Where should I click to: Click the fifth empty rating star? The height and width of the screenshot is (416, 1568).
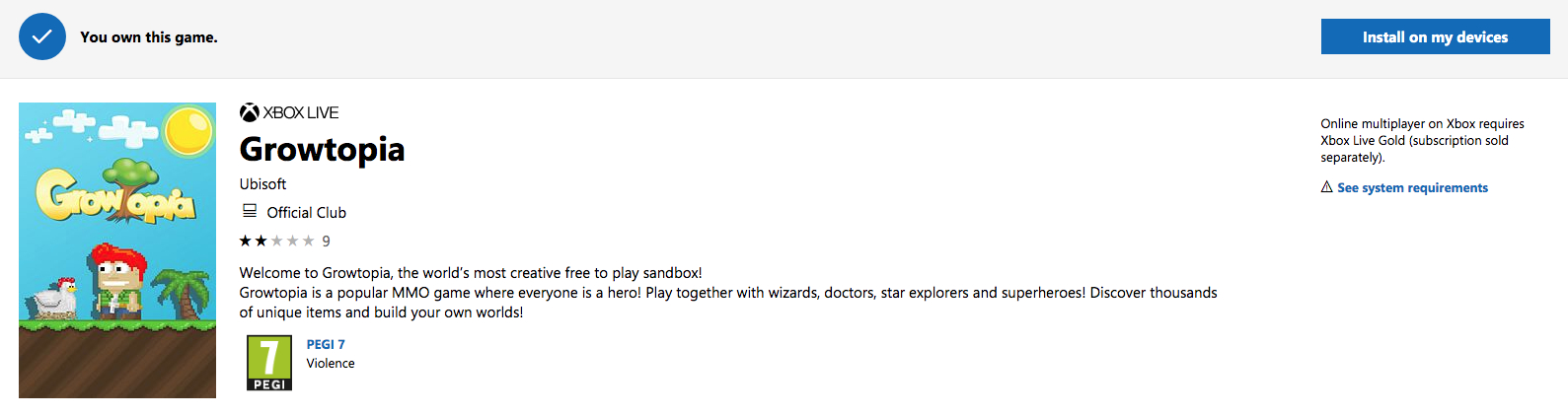click(309, 241)
